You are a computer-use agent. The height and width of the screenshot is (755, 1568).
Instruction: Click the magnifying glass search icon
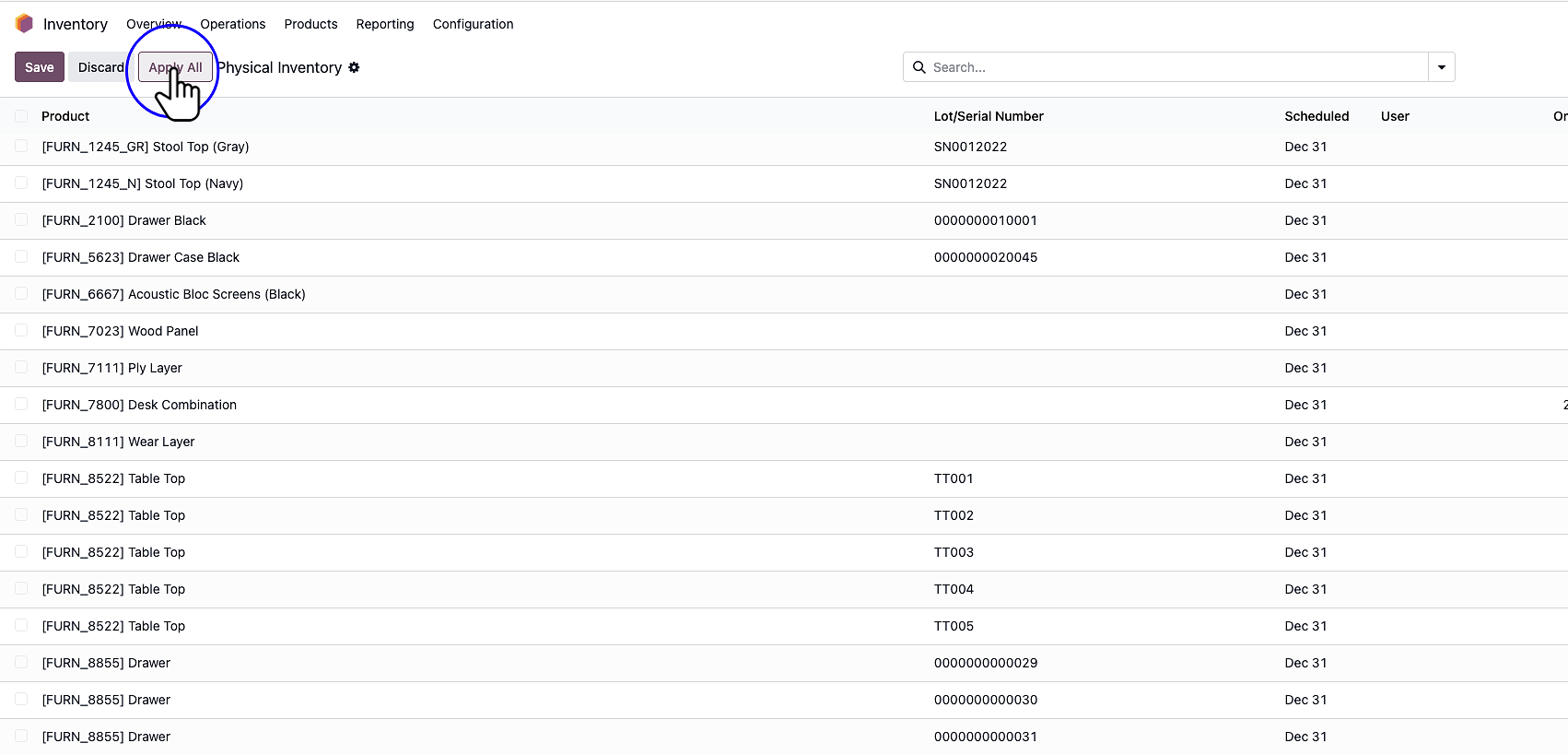click(x=919, y=67)
